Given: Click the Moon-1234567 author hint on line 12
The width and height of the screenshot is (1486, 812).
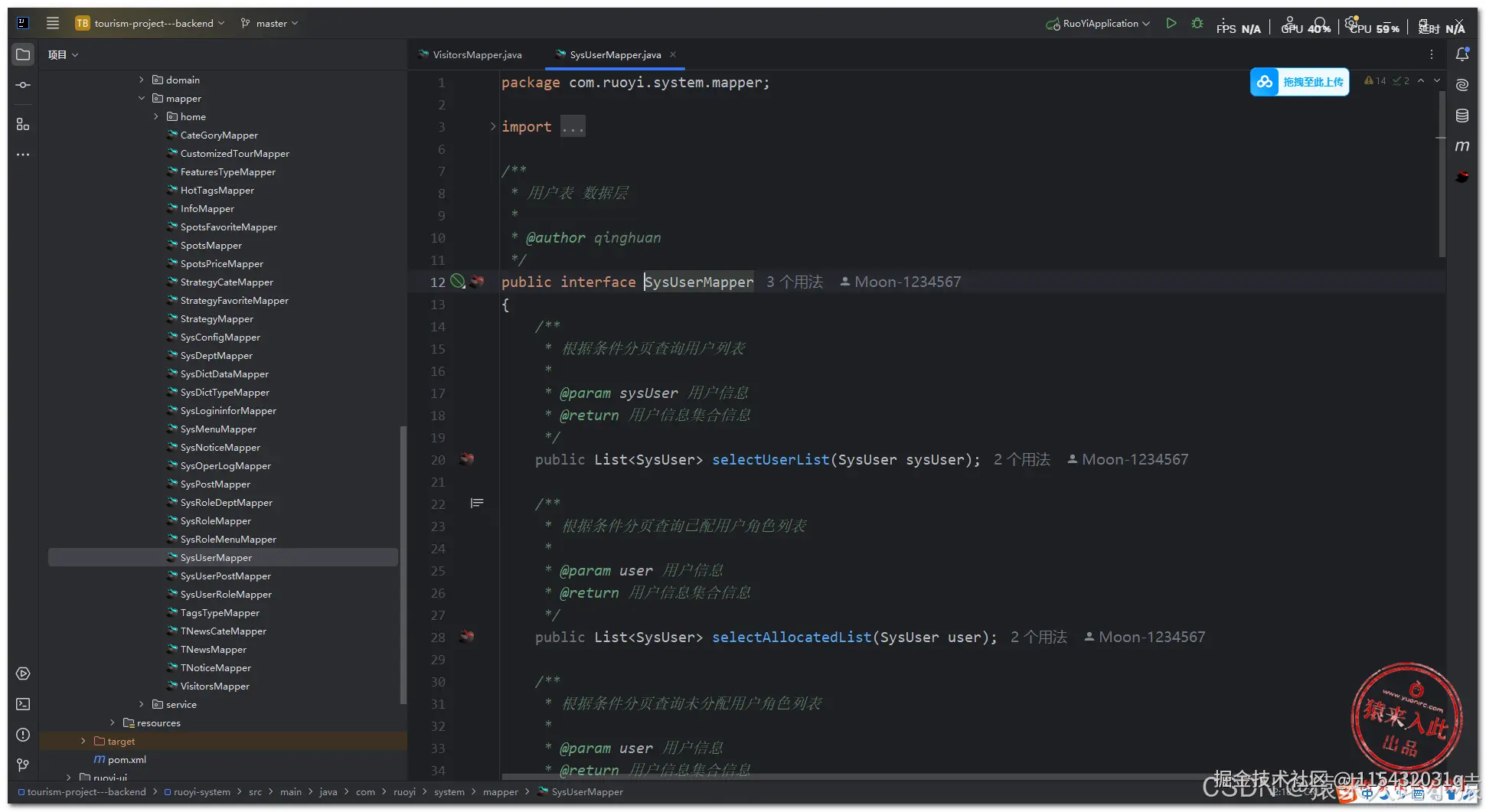Looking at the screenshot, I should [x=900, y=282].
